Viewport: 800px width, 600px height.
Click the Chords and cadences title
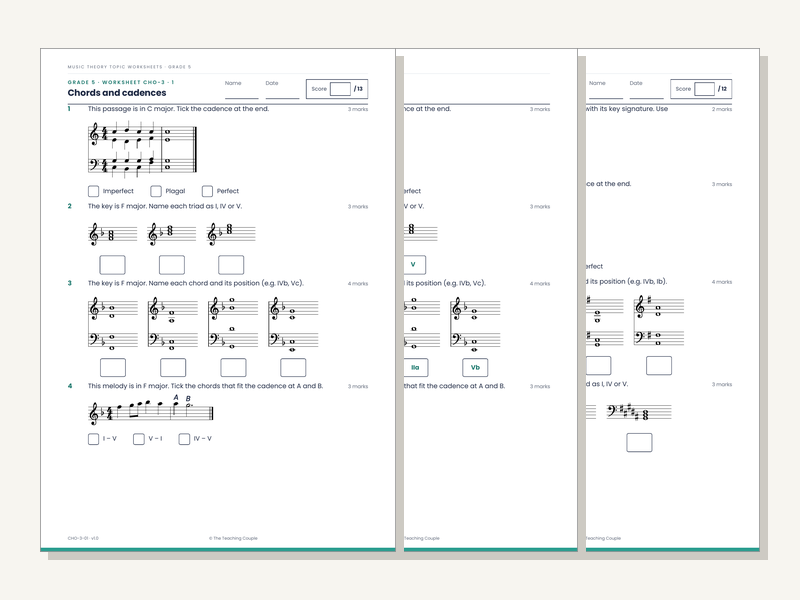coord(117,93)
